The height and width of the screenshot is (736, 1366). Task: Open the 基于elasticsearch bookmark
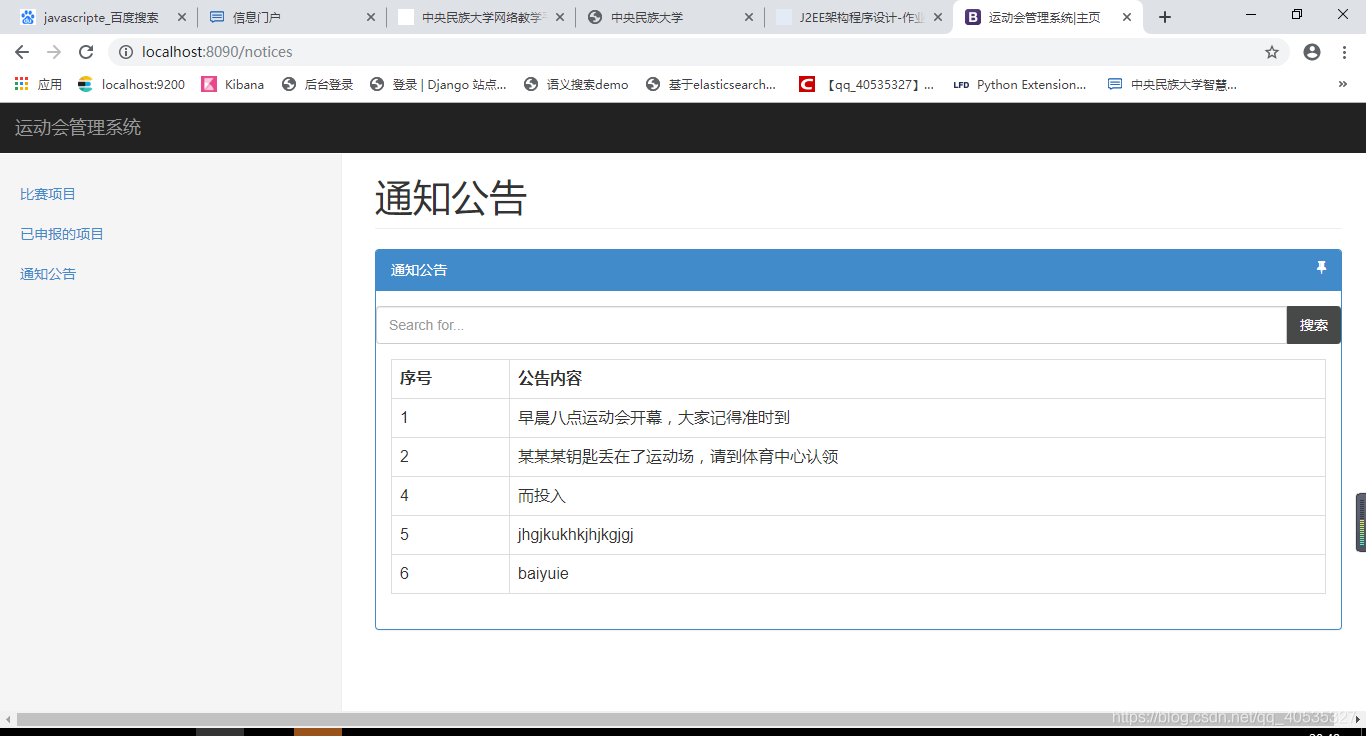click(711, 85)
